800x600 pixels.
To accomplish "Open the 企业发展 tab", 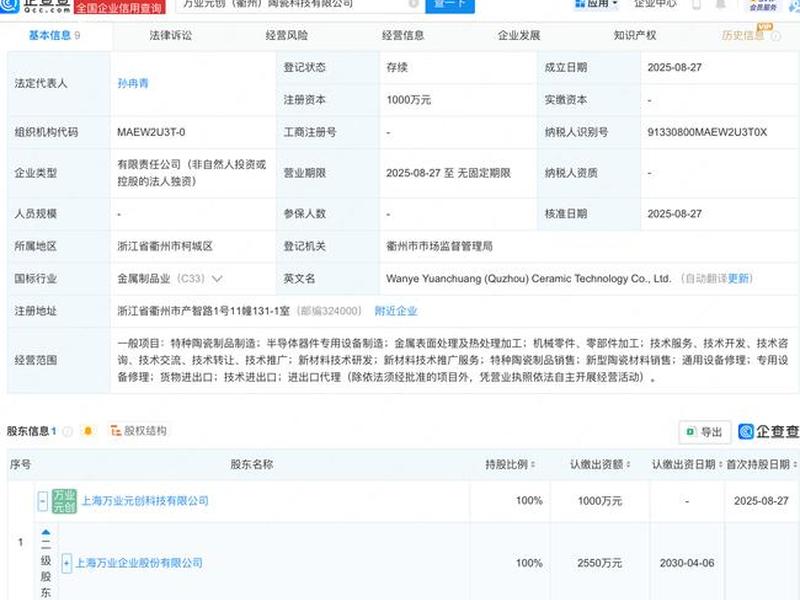I will [519, 35].
